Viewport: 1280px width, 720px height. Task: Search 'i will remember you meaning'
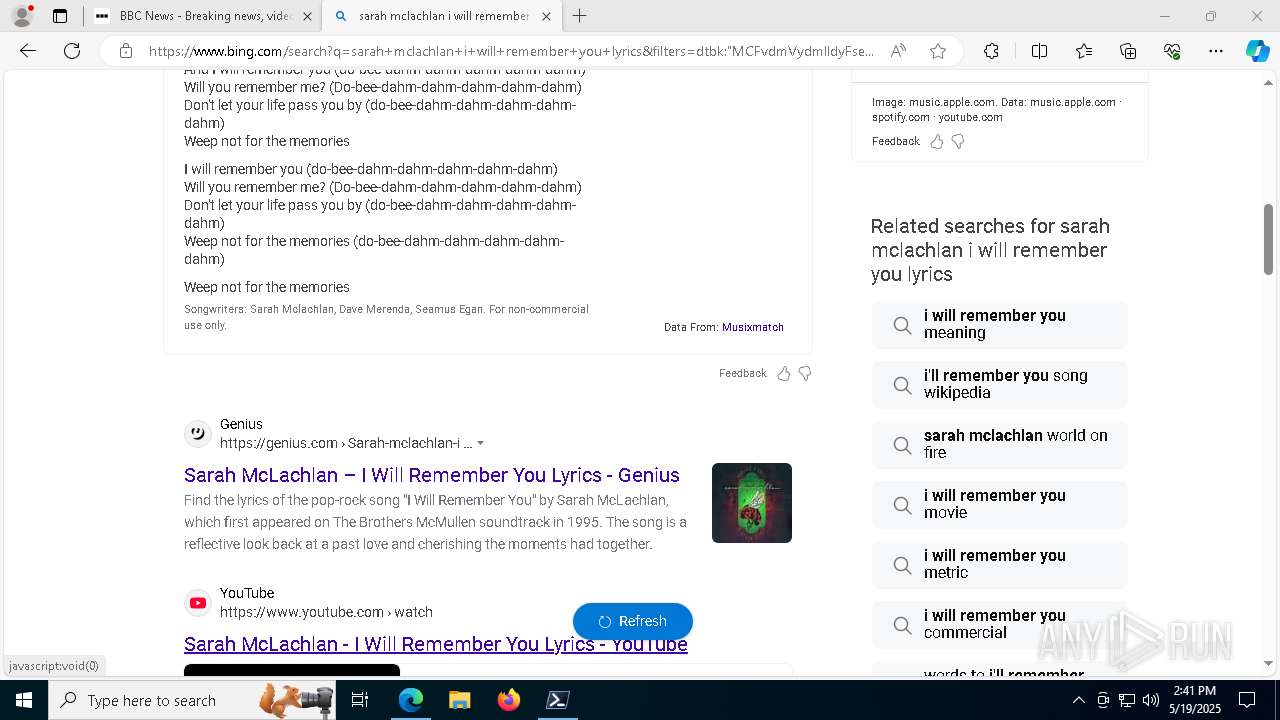pos(1000,325)
